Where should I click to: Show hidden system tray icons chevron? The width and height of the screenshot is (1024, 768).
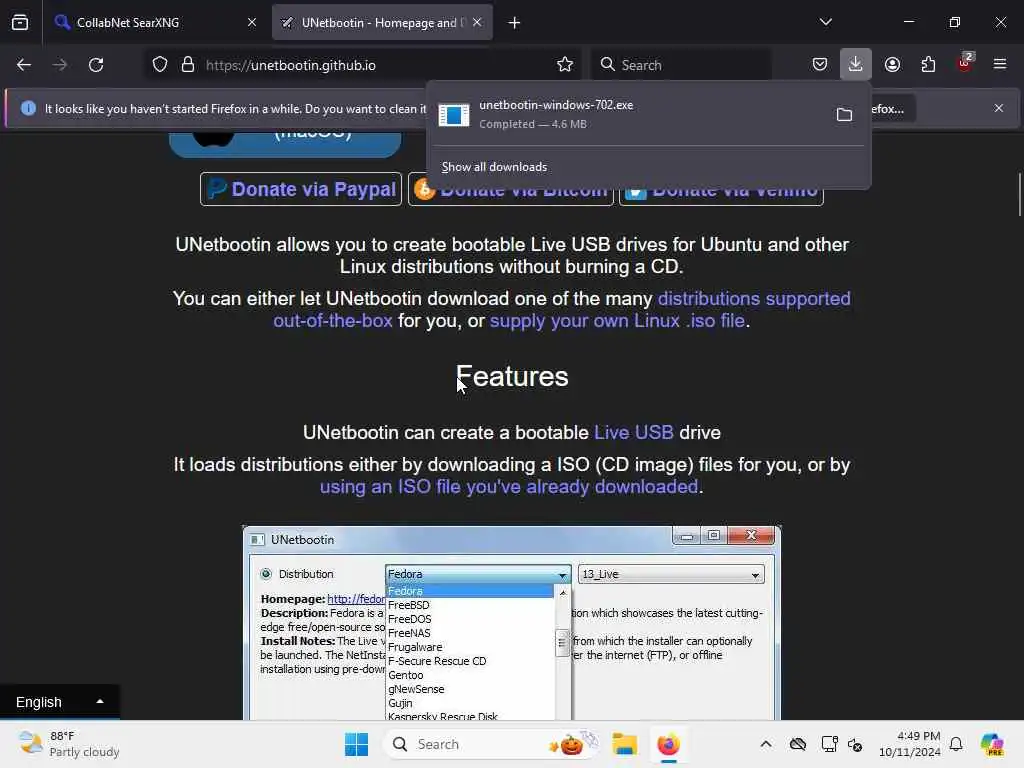(766, 744)
